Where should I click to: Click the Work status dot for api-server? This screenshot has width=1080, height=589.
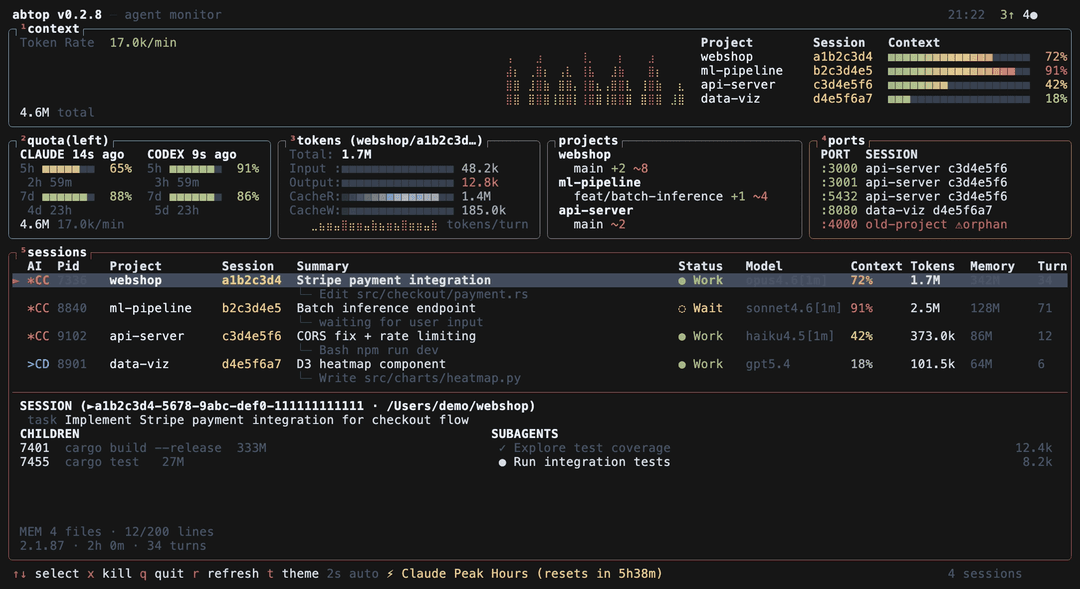[682, 337]
